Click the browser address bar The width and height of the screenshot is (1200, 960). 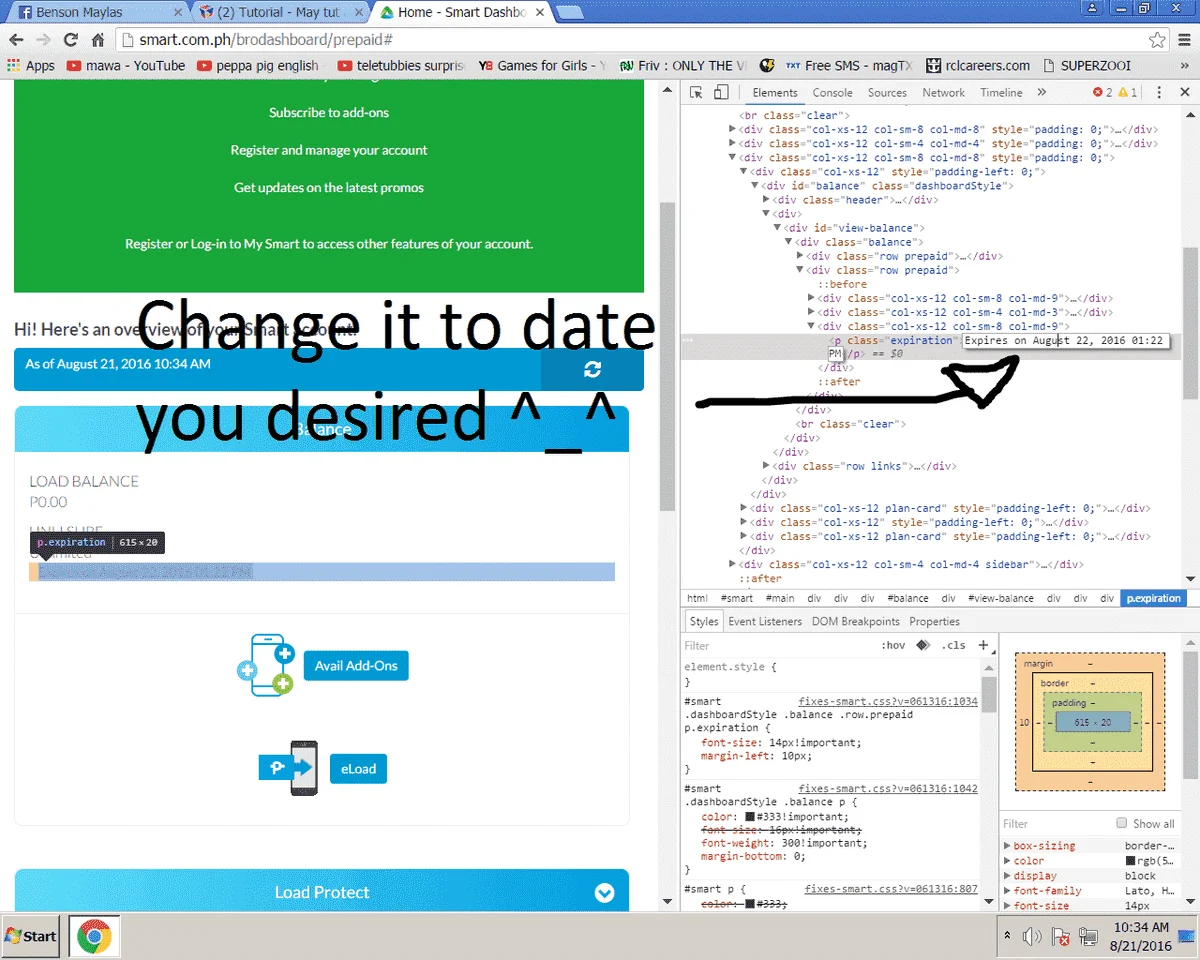pyautogui.click(x=640, y=40)
